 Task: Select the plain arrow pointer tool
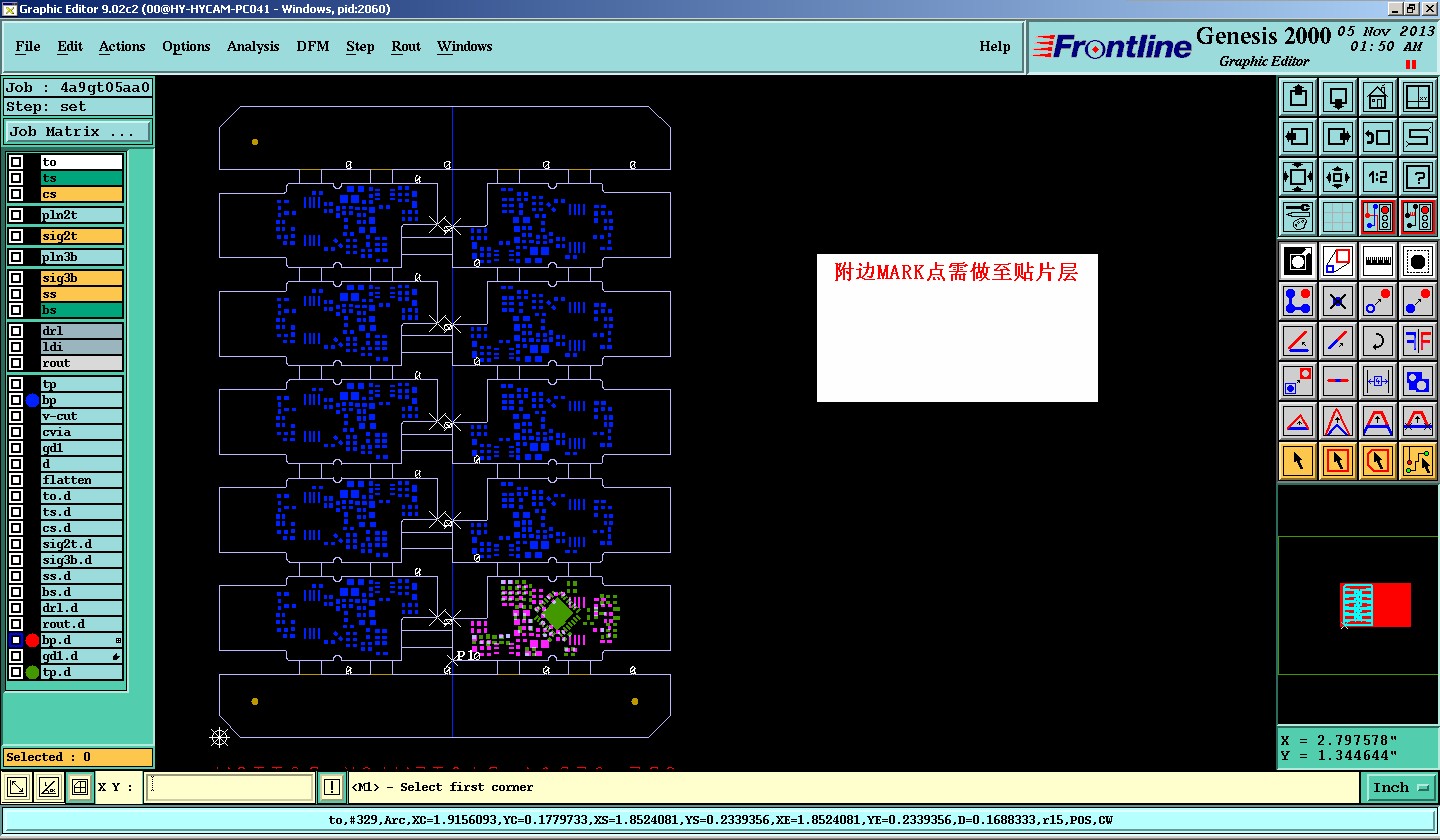point(1298,461)
